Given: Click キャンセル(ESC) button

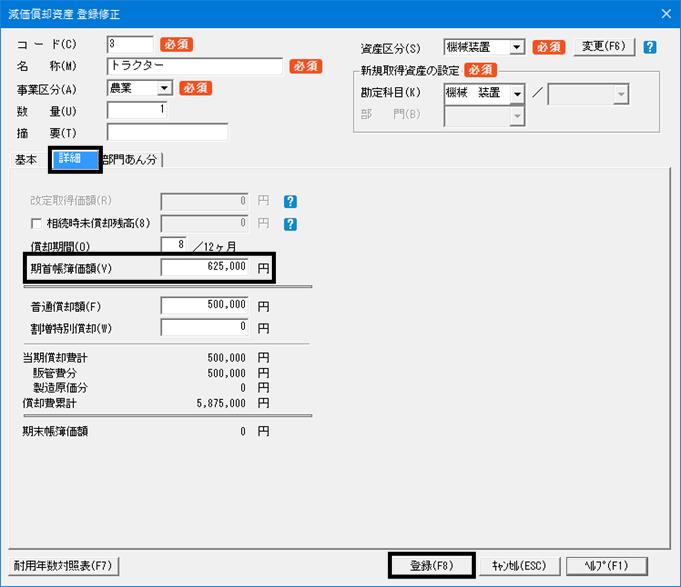Looking at the screenshot, I should (x=519, y=566).
